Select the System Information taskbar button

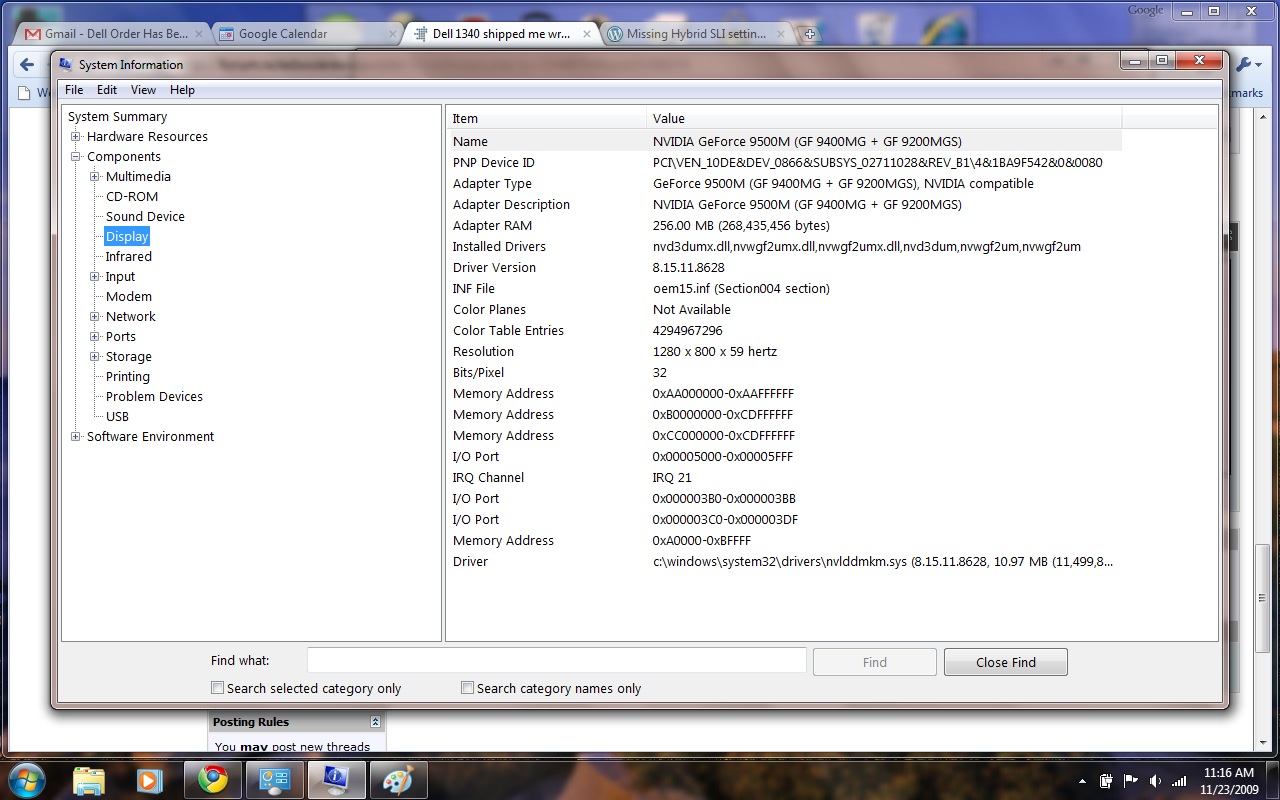tap(336, 780)
